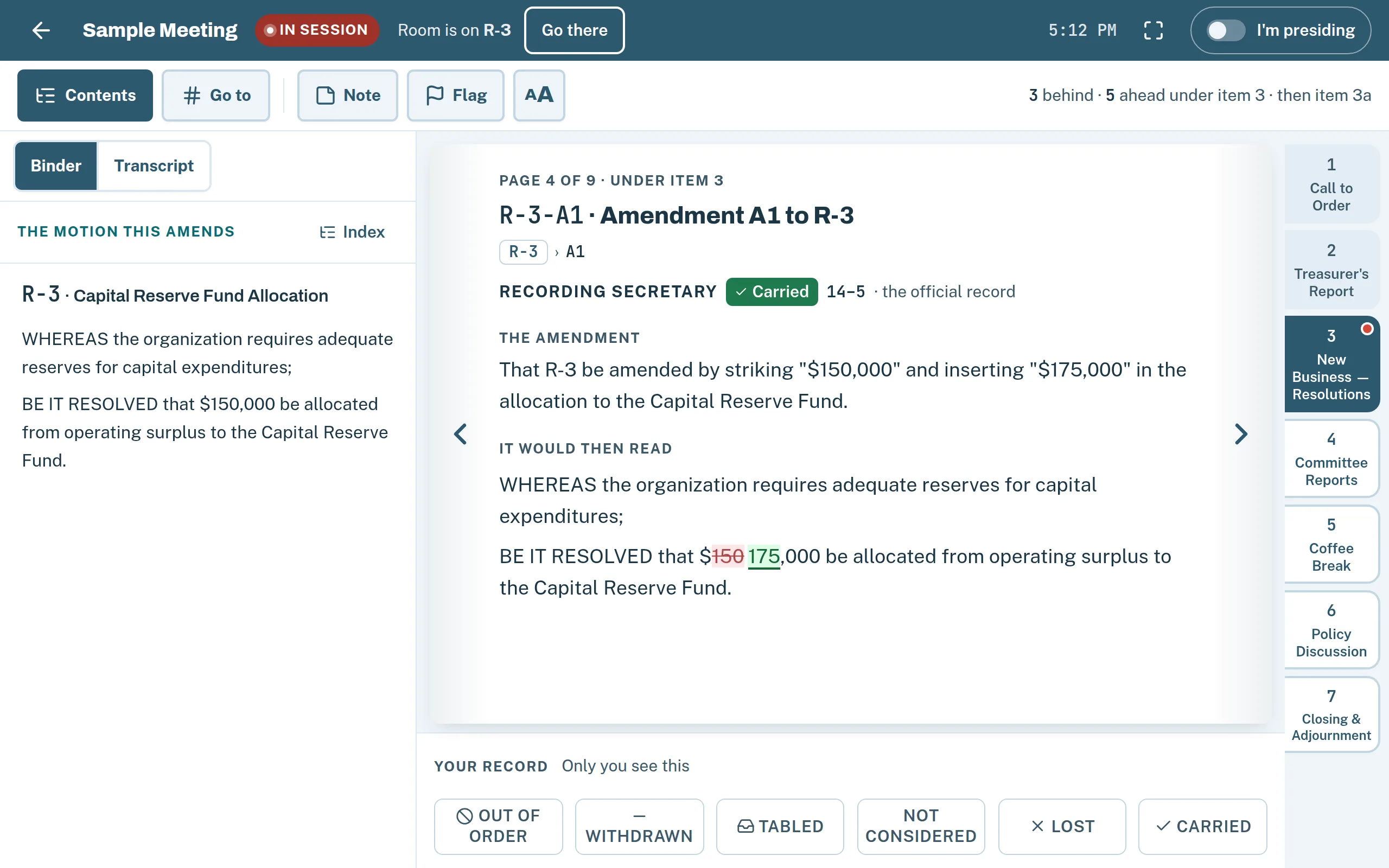Viewport: 1389px width, 868px height.
Task: Jump to agenda item 7 Closing & Adjournment
Action: 1331,714
